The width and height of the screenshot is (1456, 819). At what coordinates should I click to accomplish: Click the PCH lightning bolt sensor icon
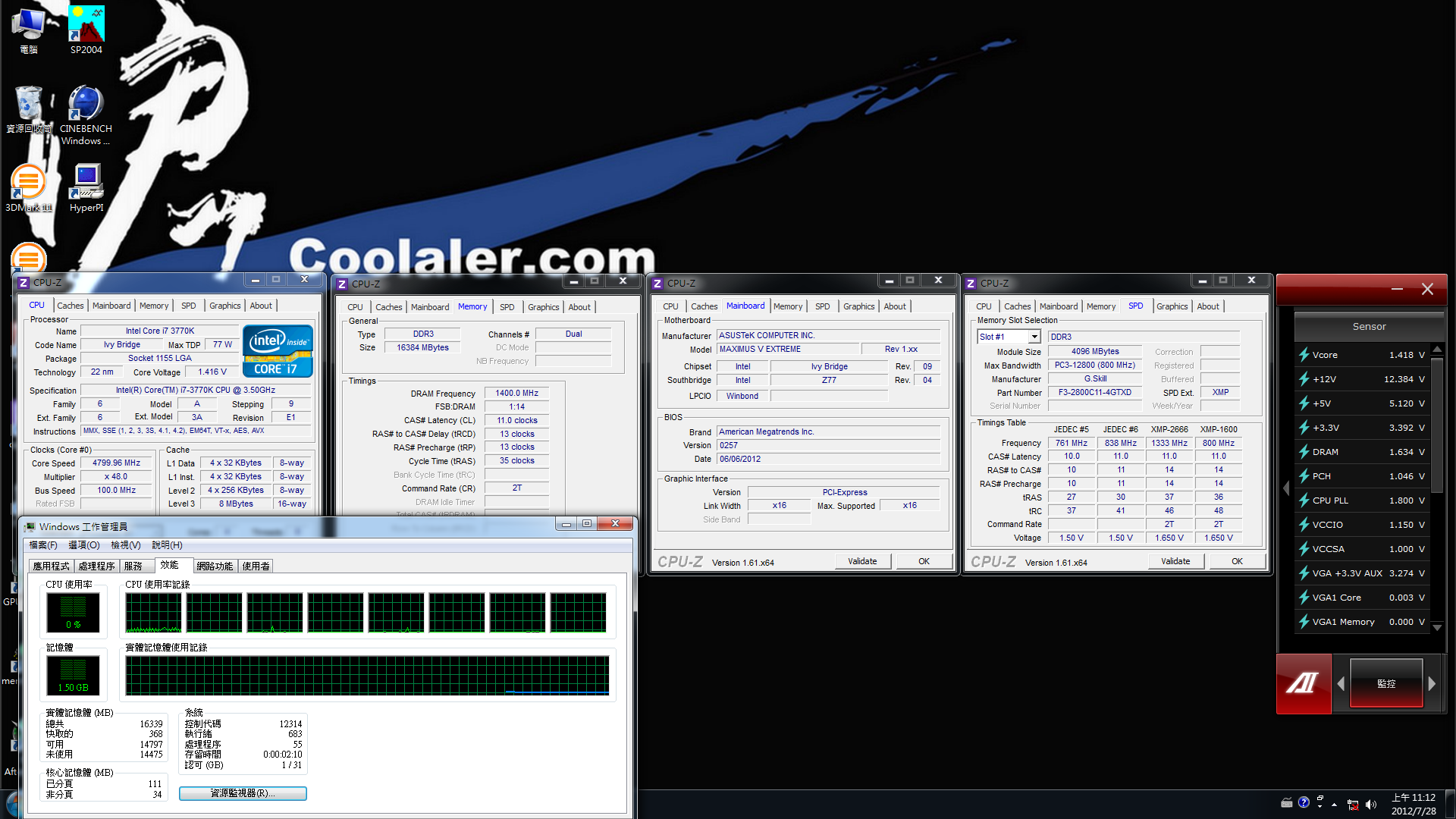coord(1304,476)
